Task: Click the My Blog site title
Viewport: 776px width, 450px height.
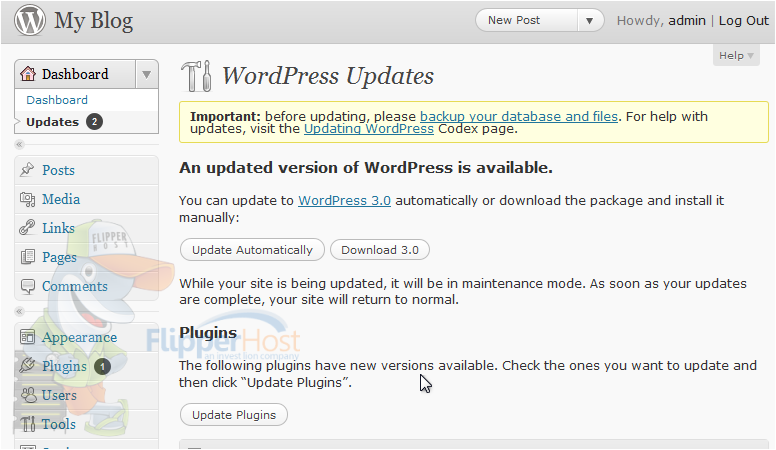Action: click(x=94, y=21)
